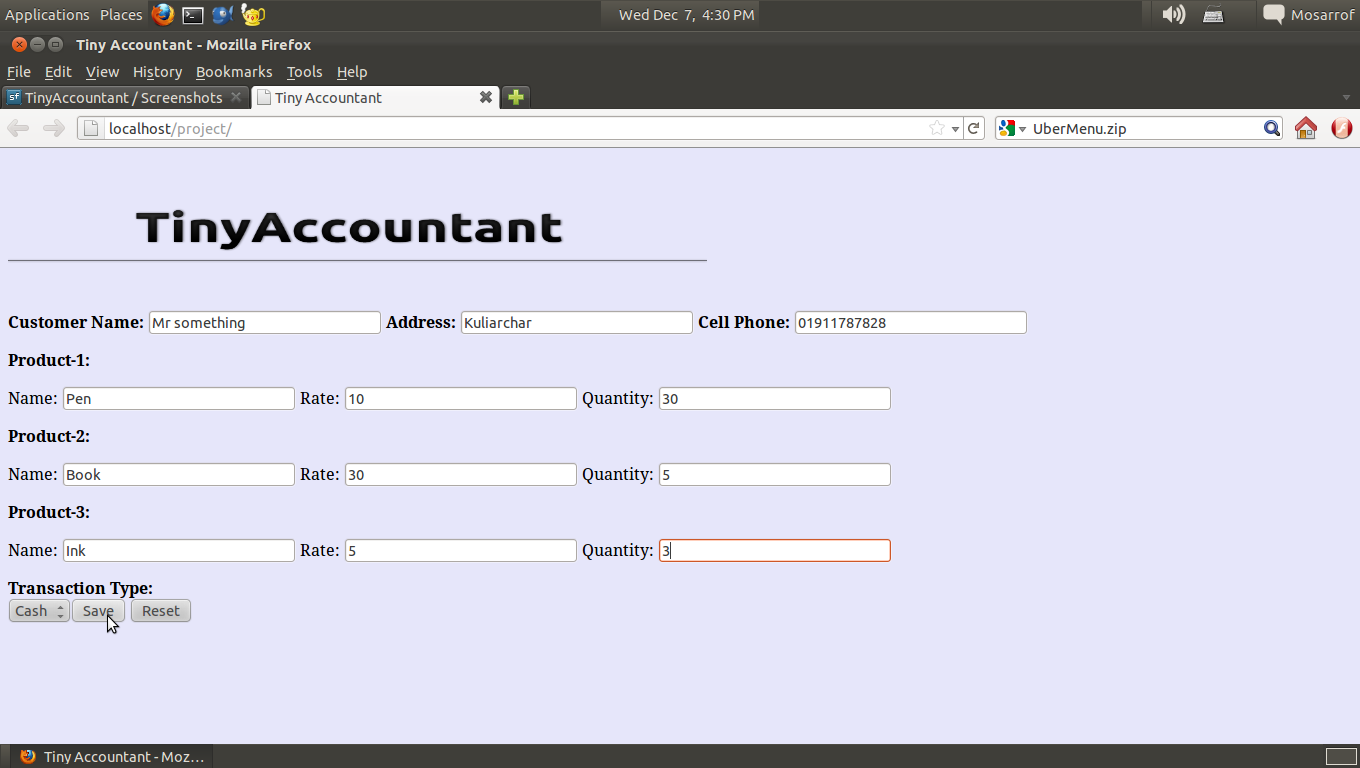1360x768 pixels.
Task: Click the page reload icon
Action: coord(973,128)
